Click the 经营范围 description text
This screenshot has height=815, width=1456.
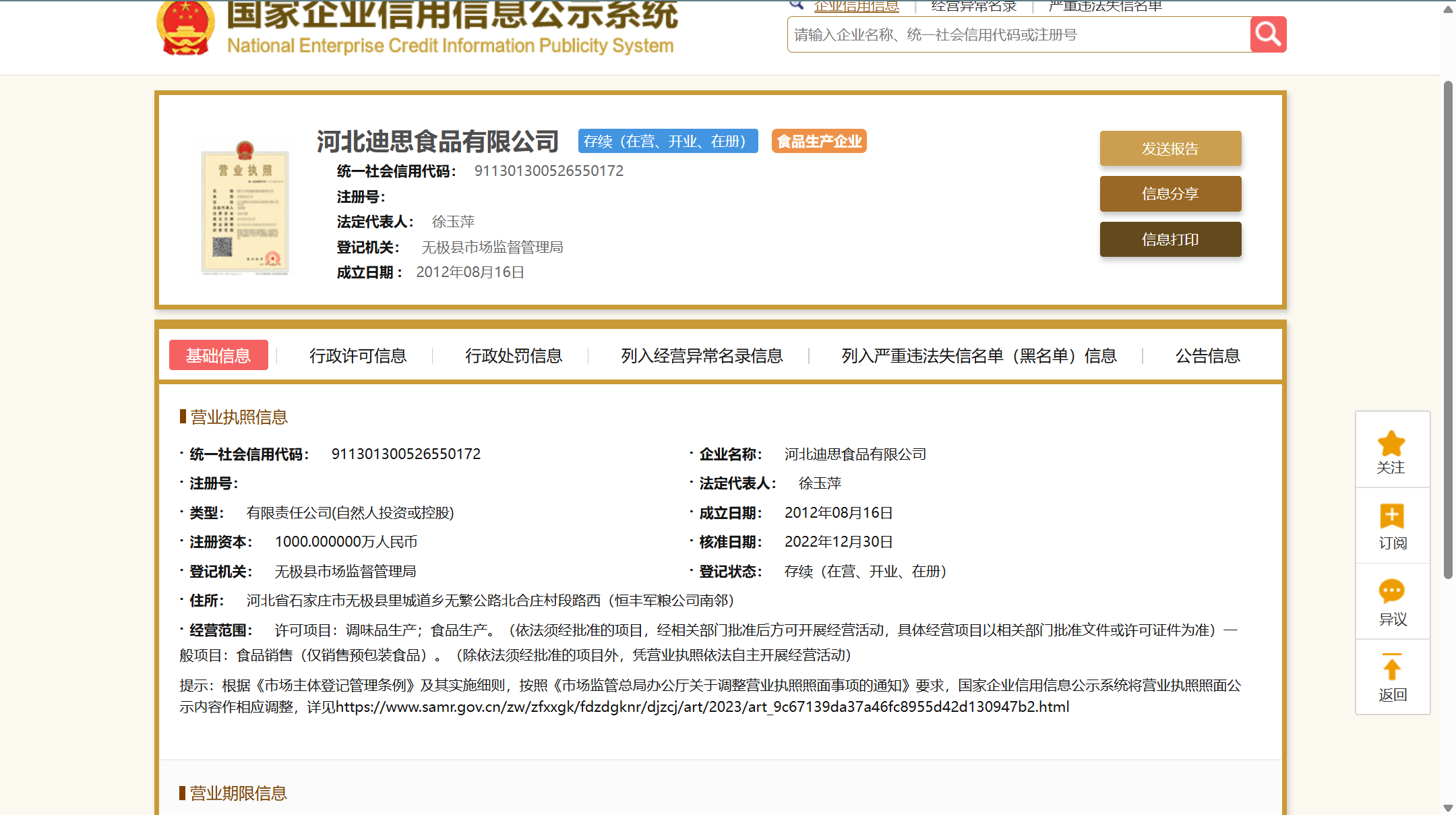tap(709, 642)
